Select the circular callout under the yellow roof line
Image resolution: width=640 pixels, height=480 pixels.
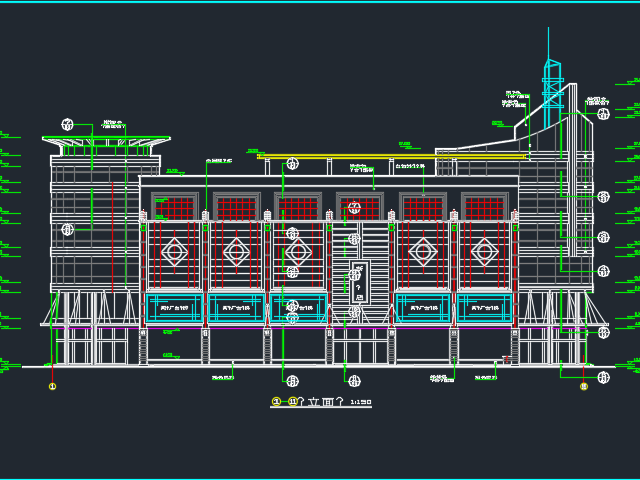(293, 164)
